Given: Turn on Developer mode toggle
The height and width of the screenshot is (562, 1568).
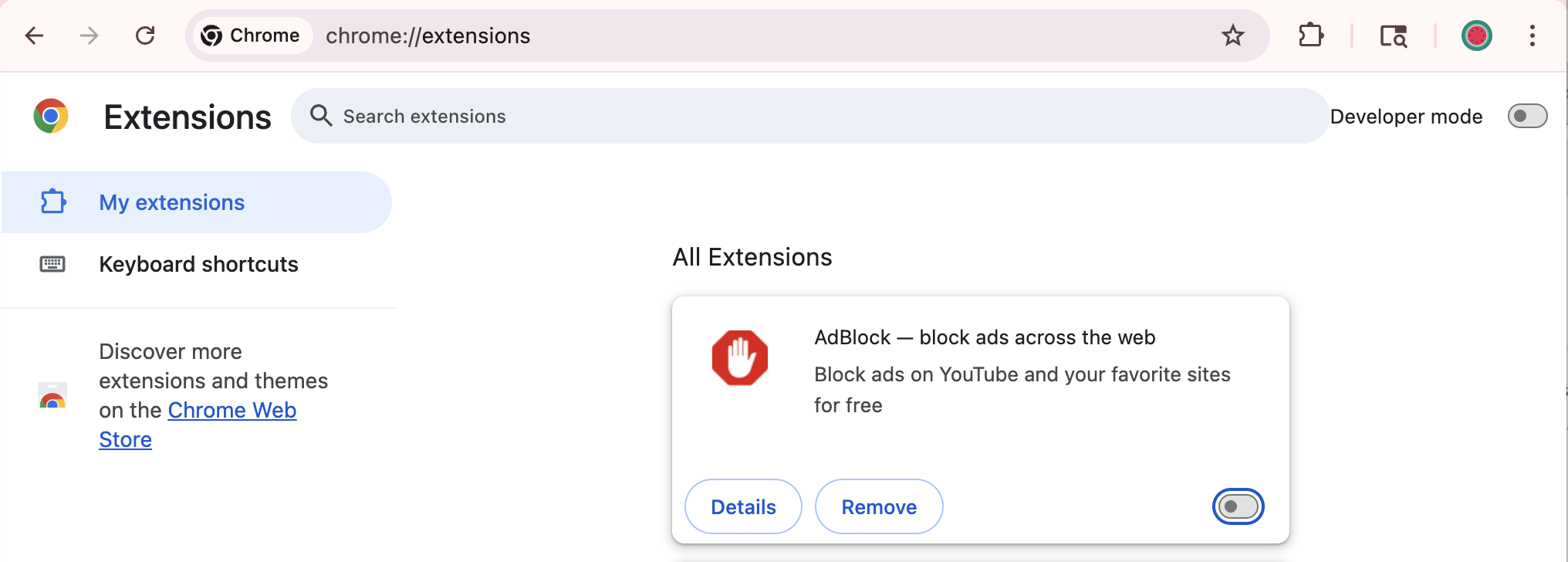Looking at the screenshot, I should (1527, 117).
